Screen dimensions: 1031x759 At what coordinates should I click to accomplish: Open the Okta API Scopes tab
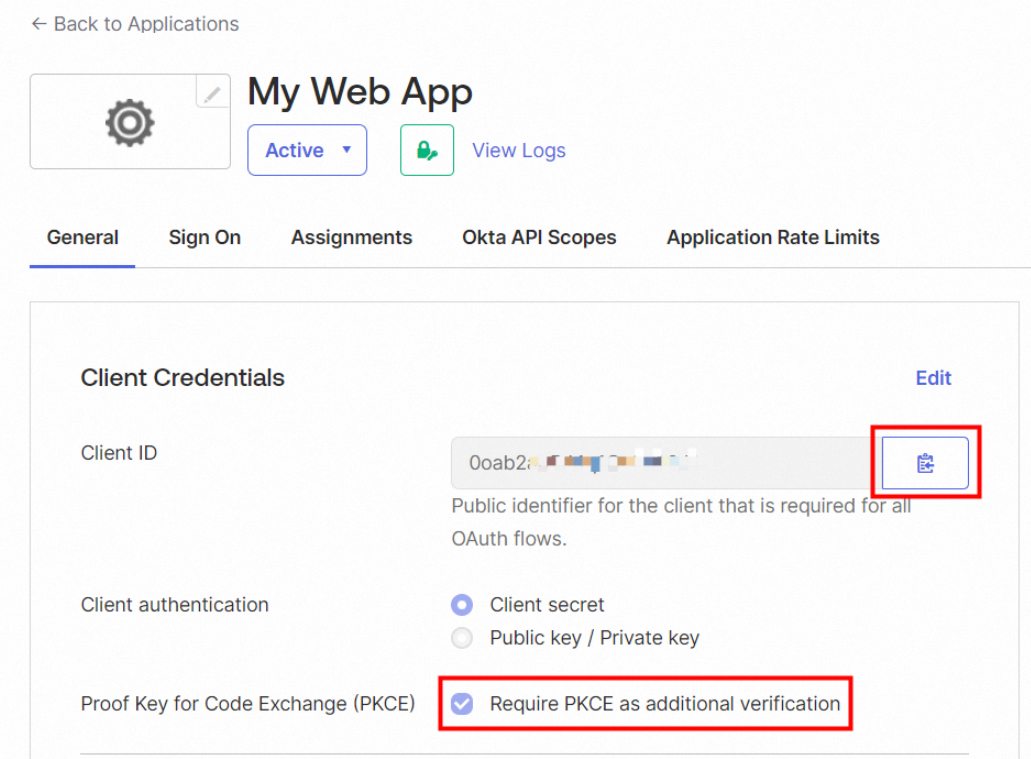pyautogui.click(x=539, y=237)
